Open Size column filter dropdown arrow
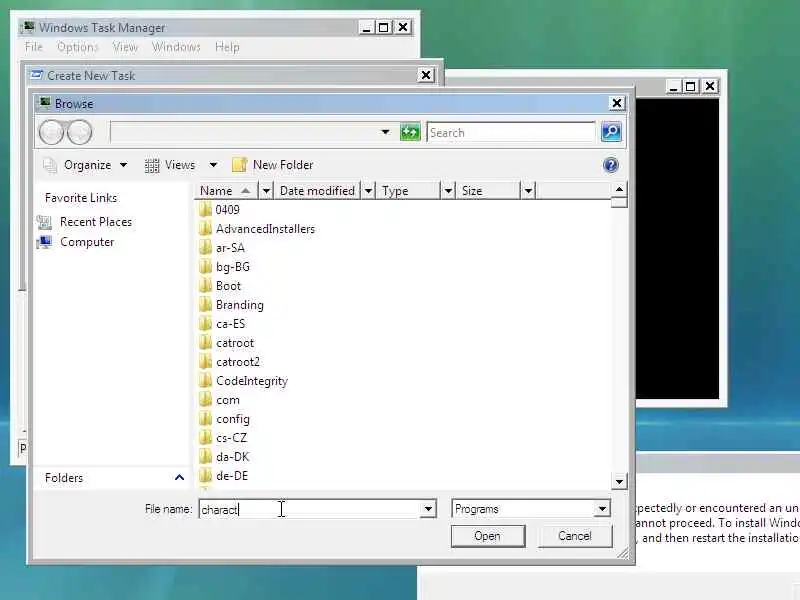 point(528,191)
